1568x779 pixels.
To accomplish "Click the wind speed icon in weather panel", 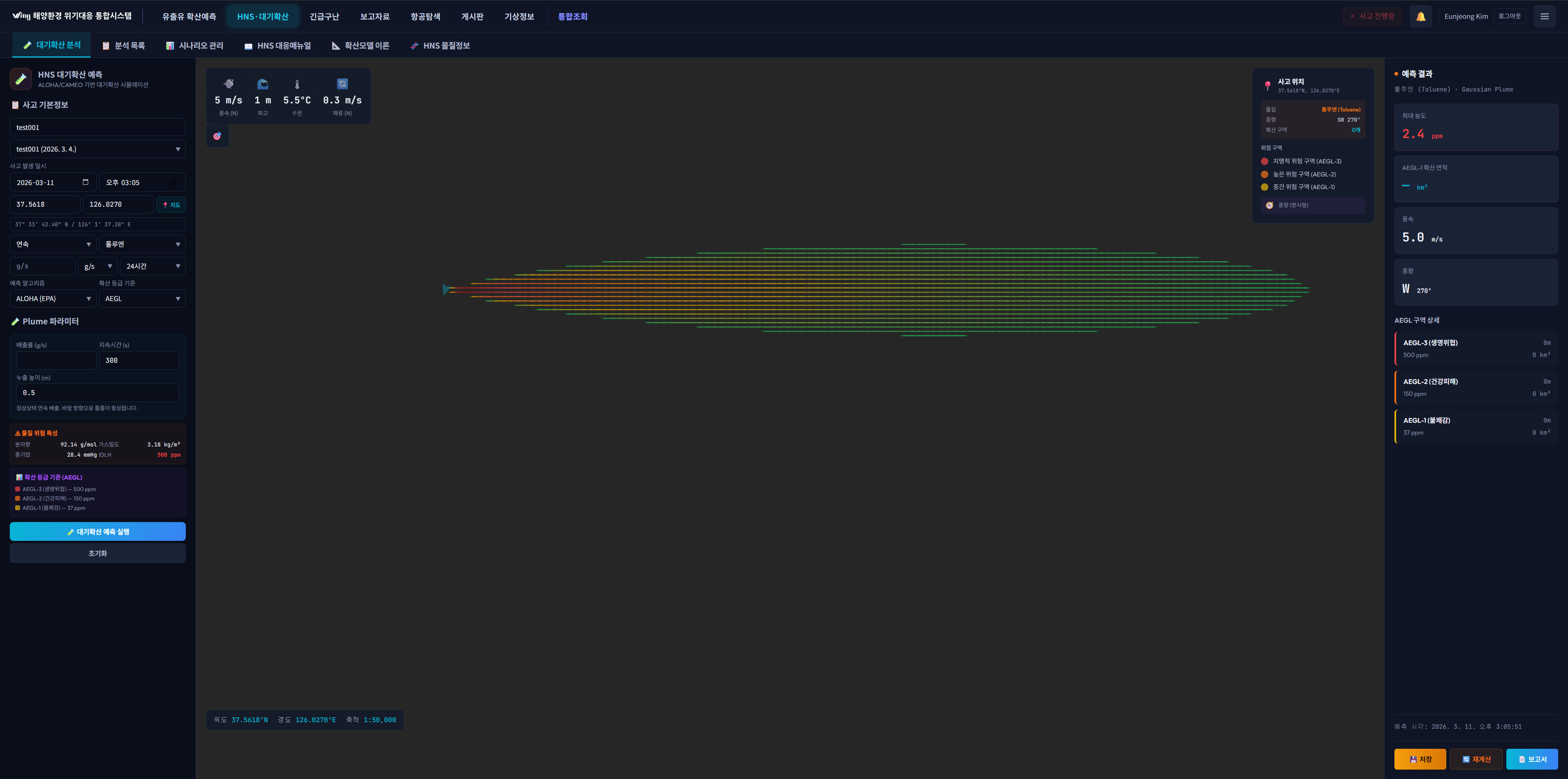I will tap(228, 84).
